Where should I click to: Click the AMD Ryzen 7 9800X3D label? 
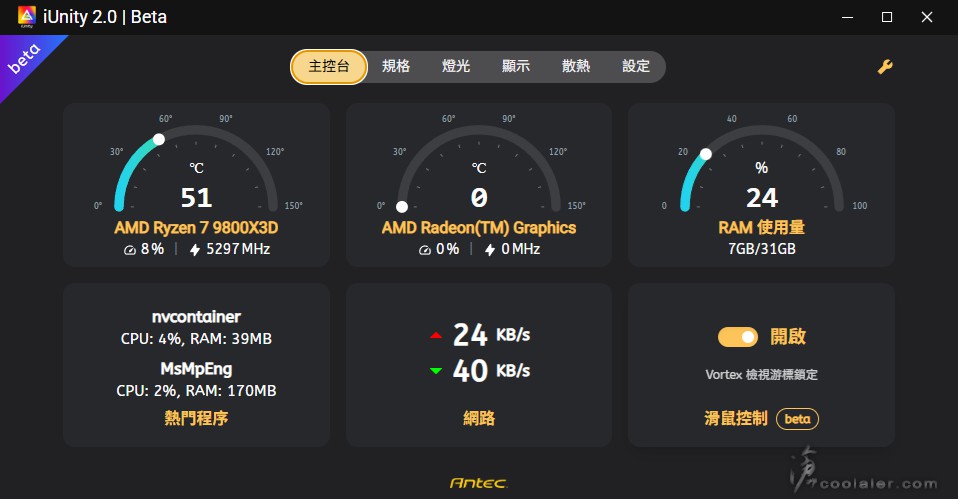(x=196, y=228)
